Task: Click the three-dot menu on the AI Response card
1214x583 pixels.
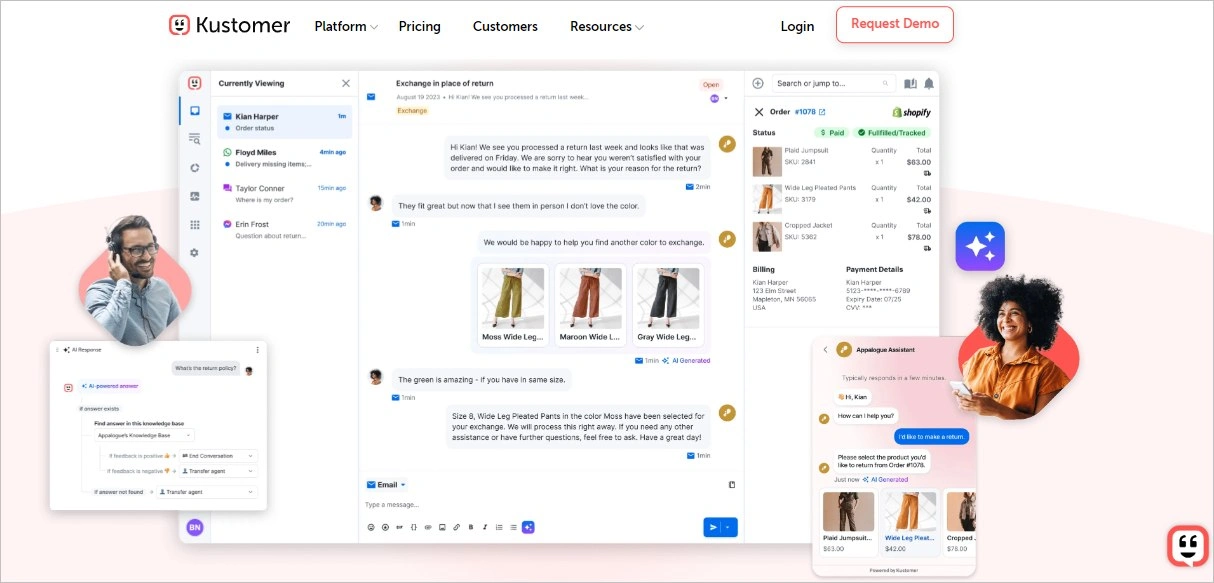Action: point(258,350)
